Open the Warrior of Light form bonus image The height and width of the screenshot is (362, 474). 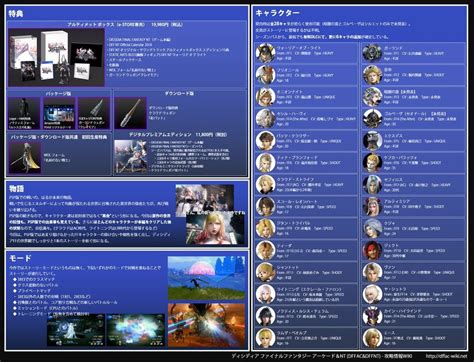25,157
